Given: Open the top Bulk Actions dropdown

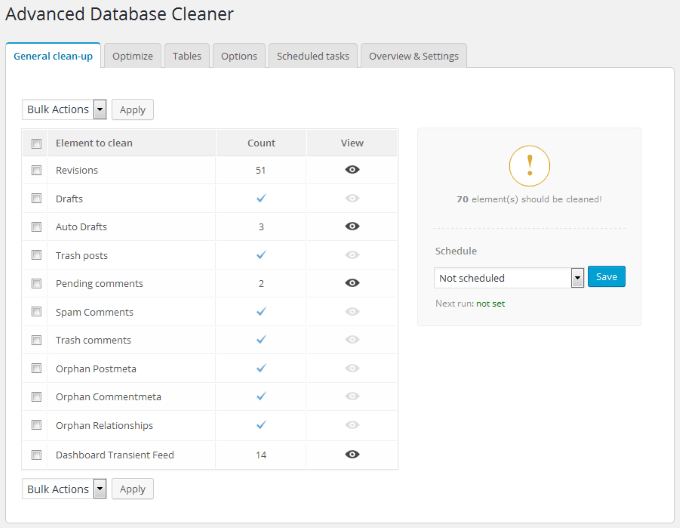Looking at the screenshot, I should pos(64,109).
